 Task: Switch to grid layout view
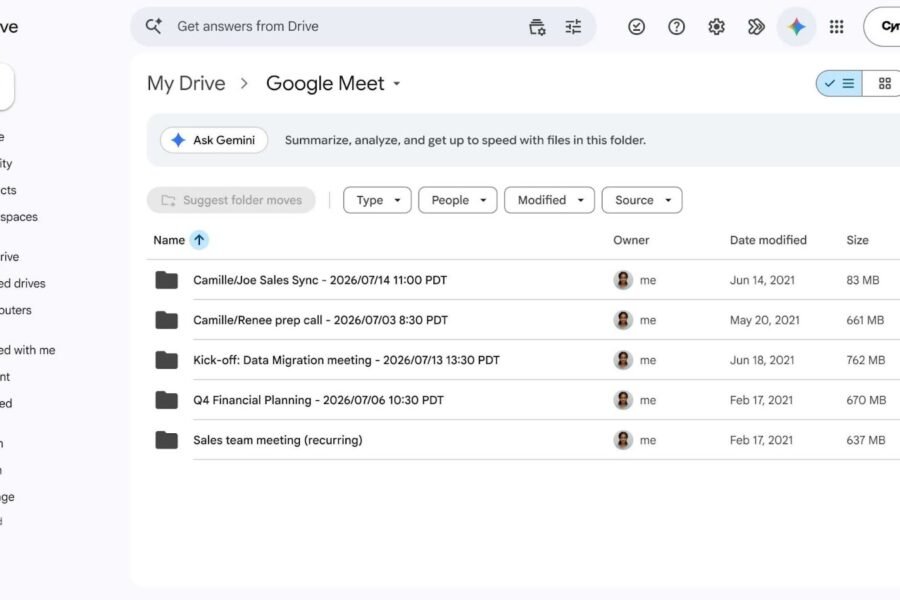[883, 84]
